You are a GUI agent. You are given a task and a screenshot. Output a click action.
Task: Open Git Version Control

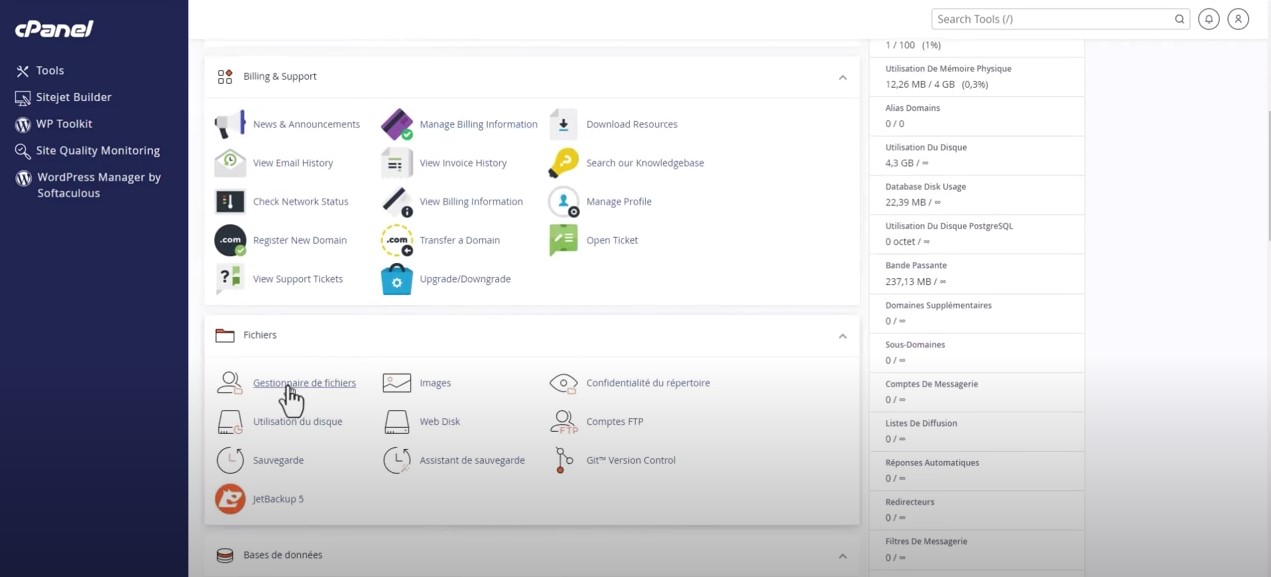(x=563, y=460)
